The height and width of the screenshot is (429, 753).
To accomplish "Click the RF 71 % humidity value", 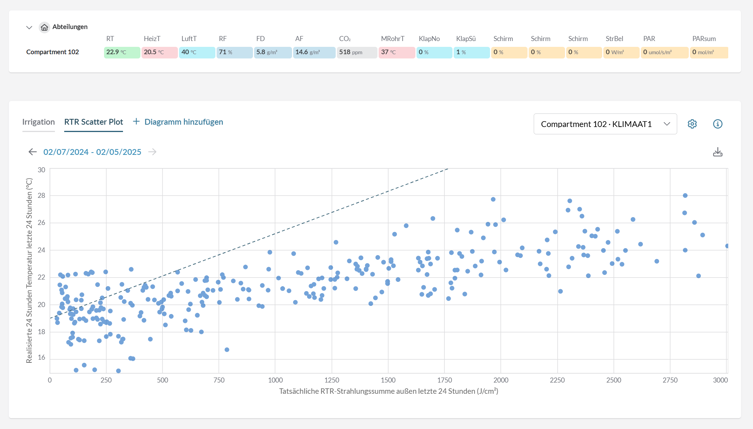I will pyautogui.click(x=234, y=52).
